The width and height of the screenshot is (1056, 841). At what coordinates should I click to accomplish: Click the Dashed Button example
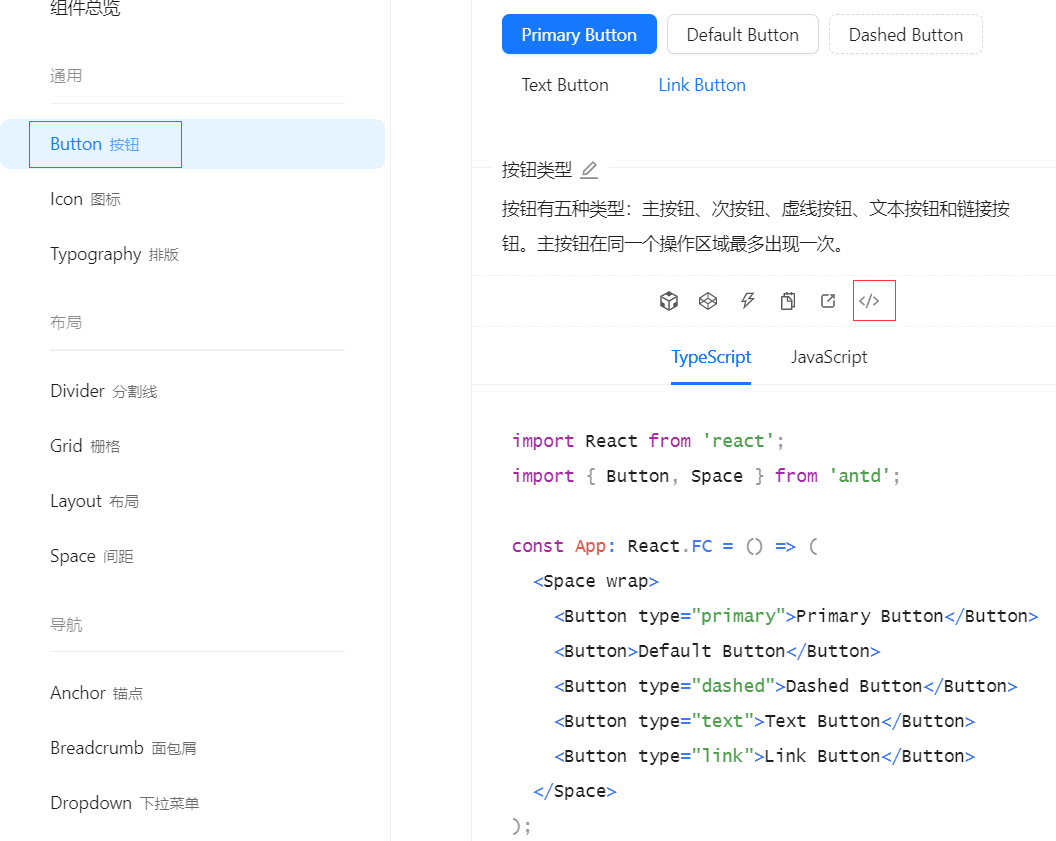tap(905, 34)
